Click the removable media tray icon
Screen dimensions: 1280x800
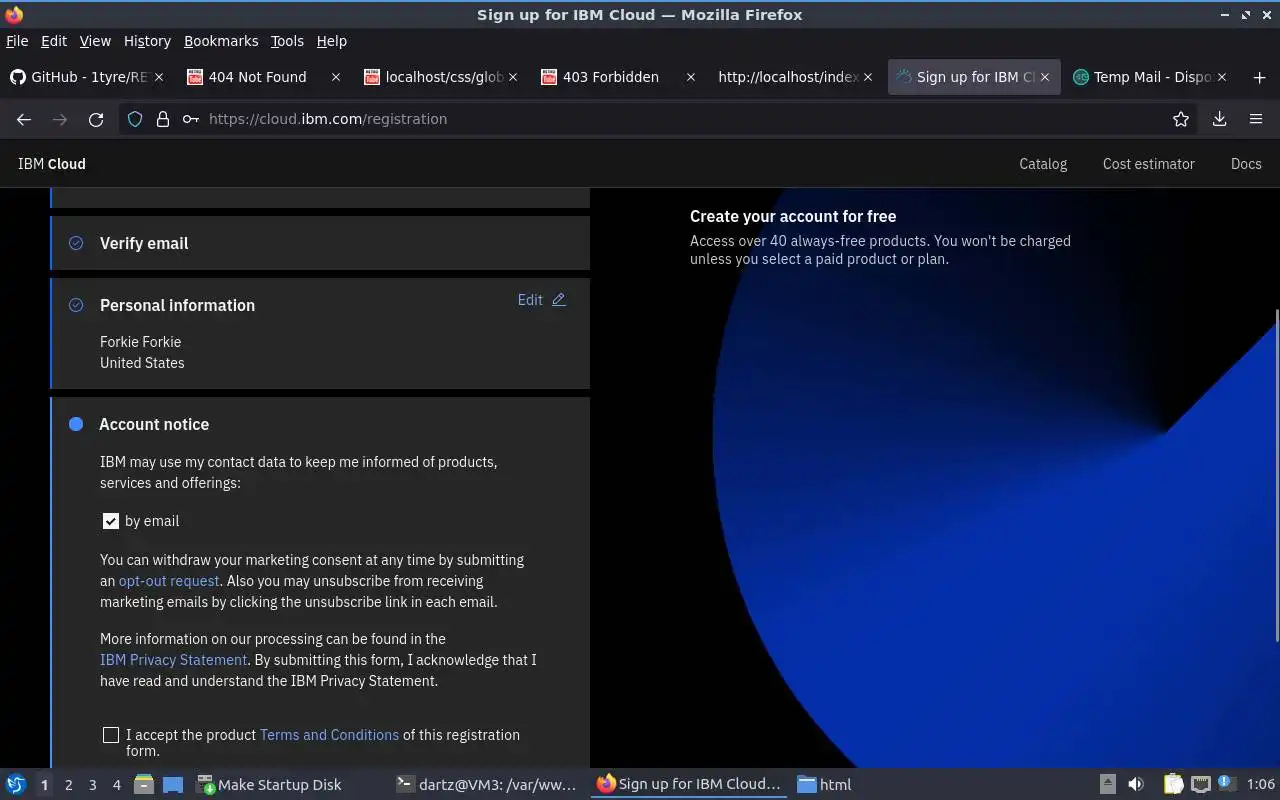pyautogui.click(x=1107, y=785)
